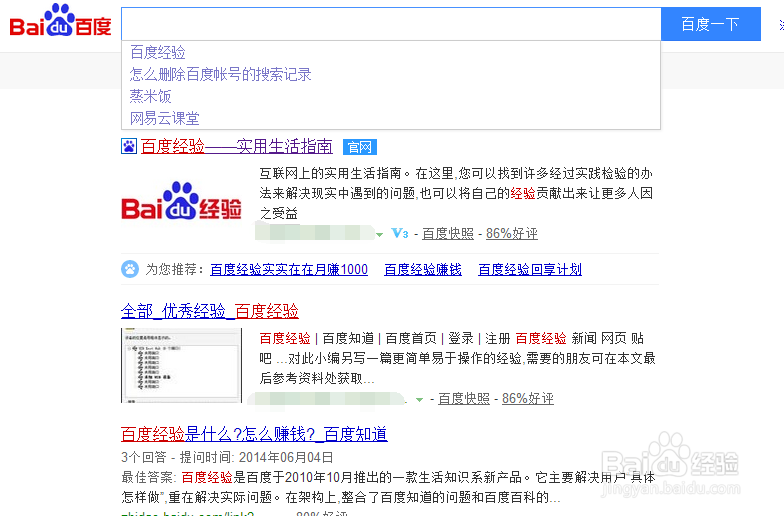Click the round paw icon beside 为您推荐
Screen dimensions: 784x516
[130, 269]
